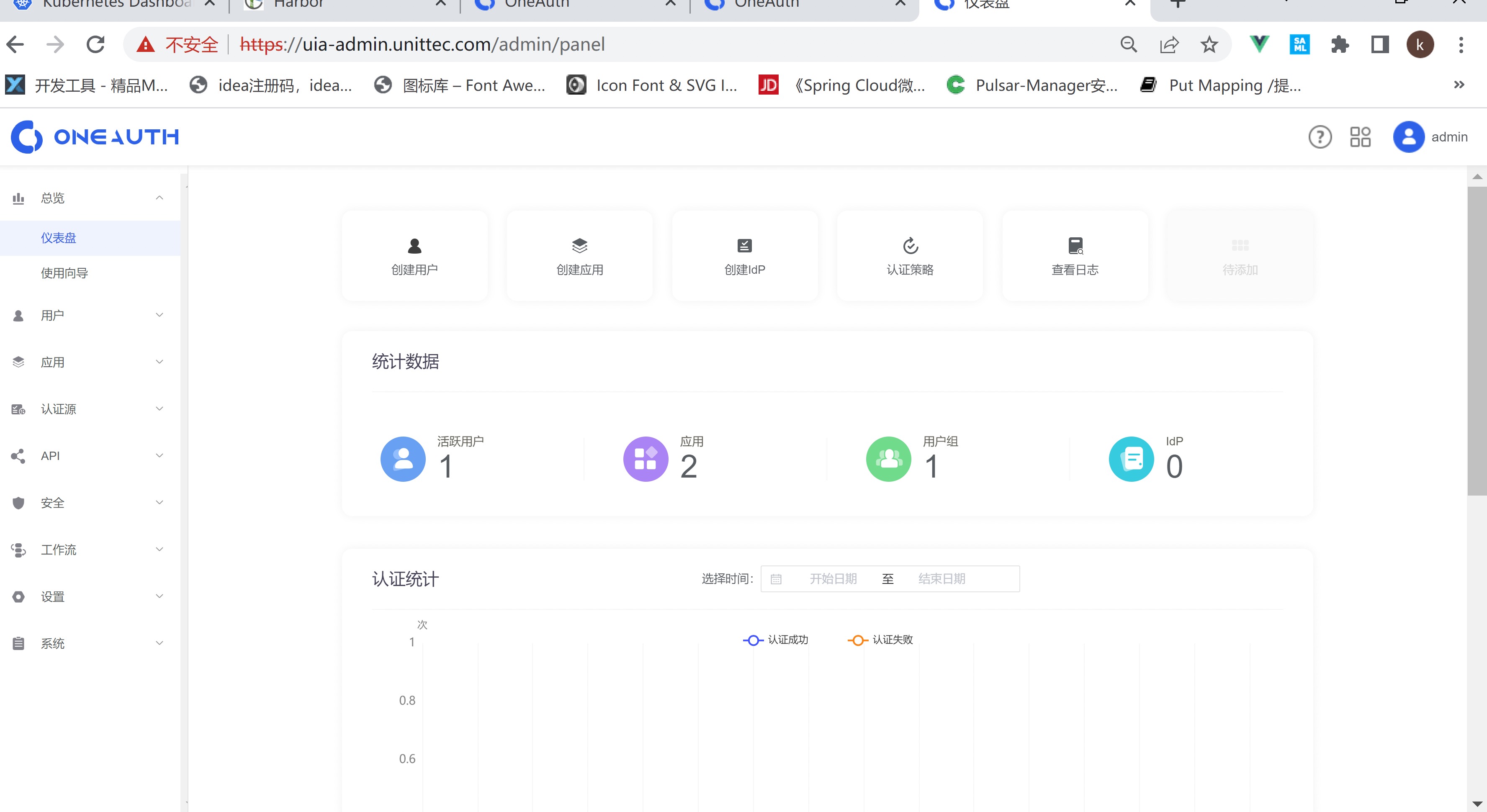Viewport: 1487px width, 812px height.
Task: Click the 开始日期 date field
Action: (833, 579)
